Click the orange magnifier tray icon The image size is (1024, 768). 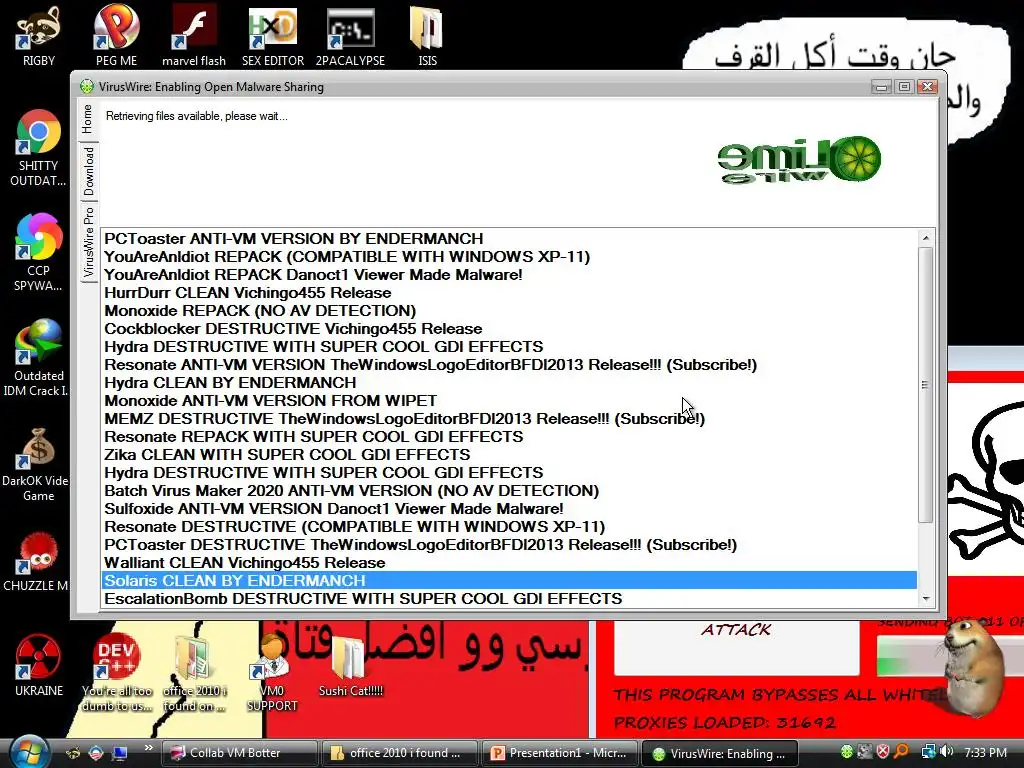pos(901,752)
